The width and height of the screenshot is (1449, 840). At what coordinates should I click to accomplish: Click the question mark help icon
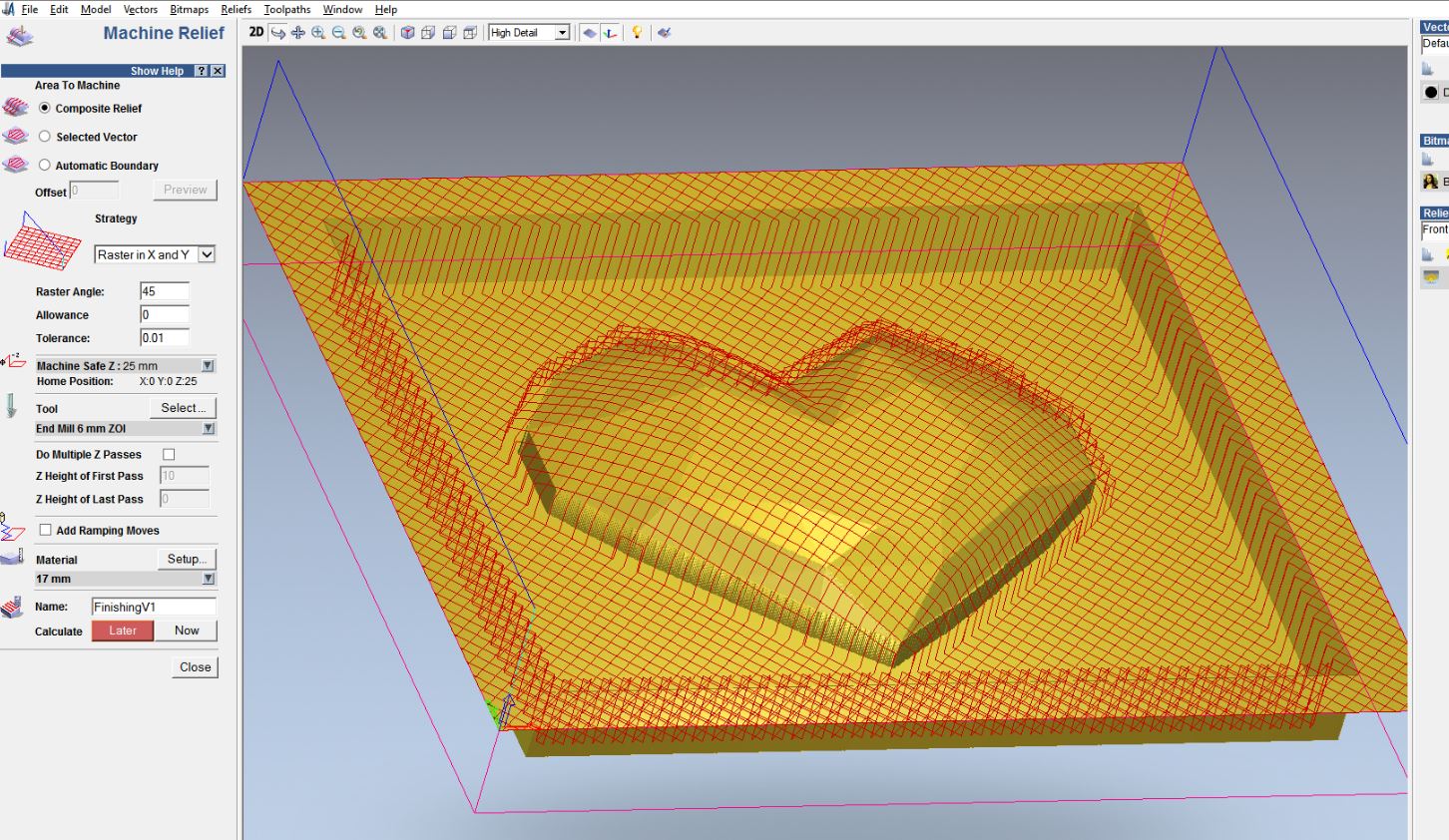(x=202, y=71)
